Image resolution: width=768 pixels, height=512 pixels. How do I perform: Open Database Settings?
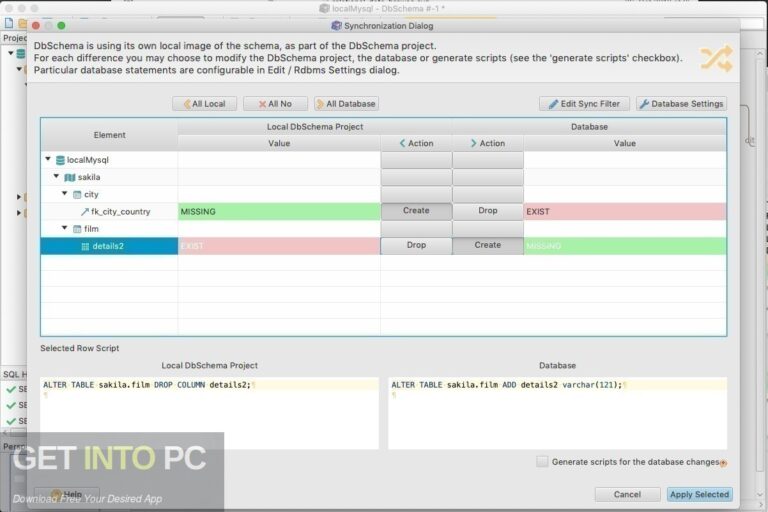(x=681, y=104)
